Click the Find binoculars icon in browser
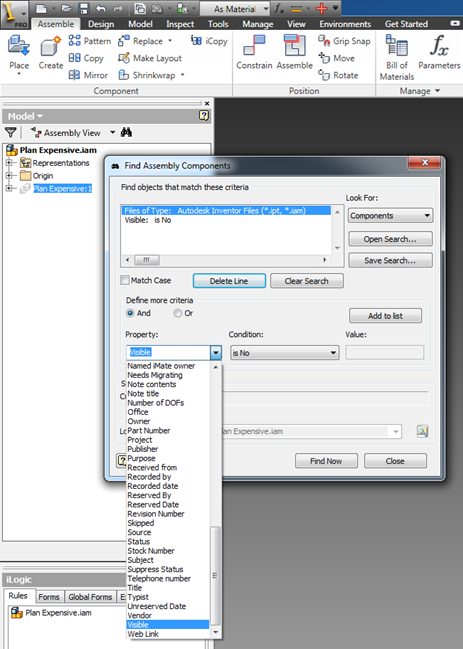 pyautogui.click(x=126, y=132)
